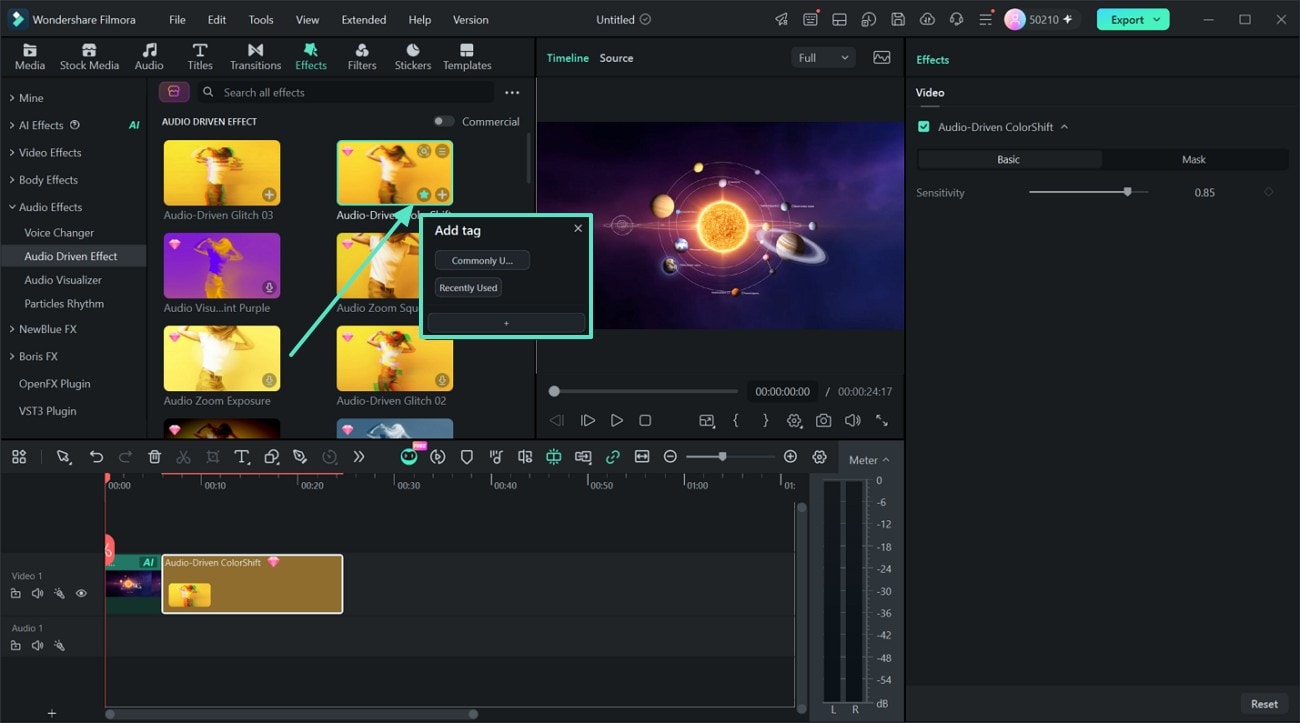This screenshot has width=1300, height=723.
Task: Open the File menu
Action: pos(177,19)
